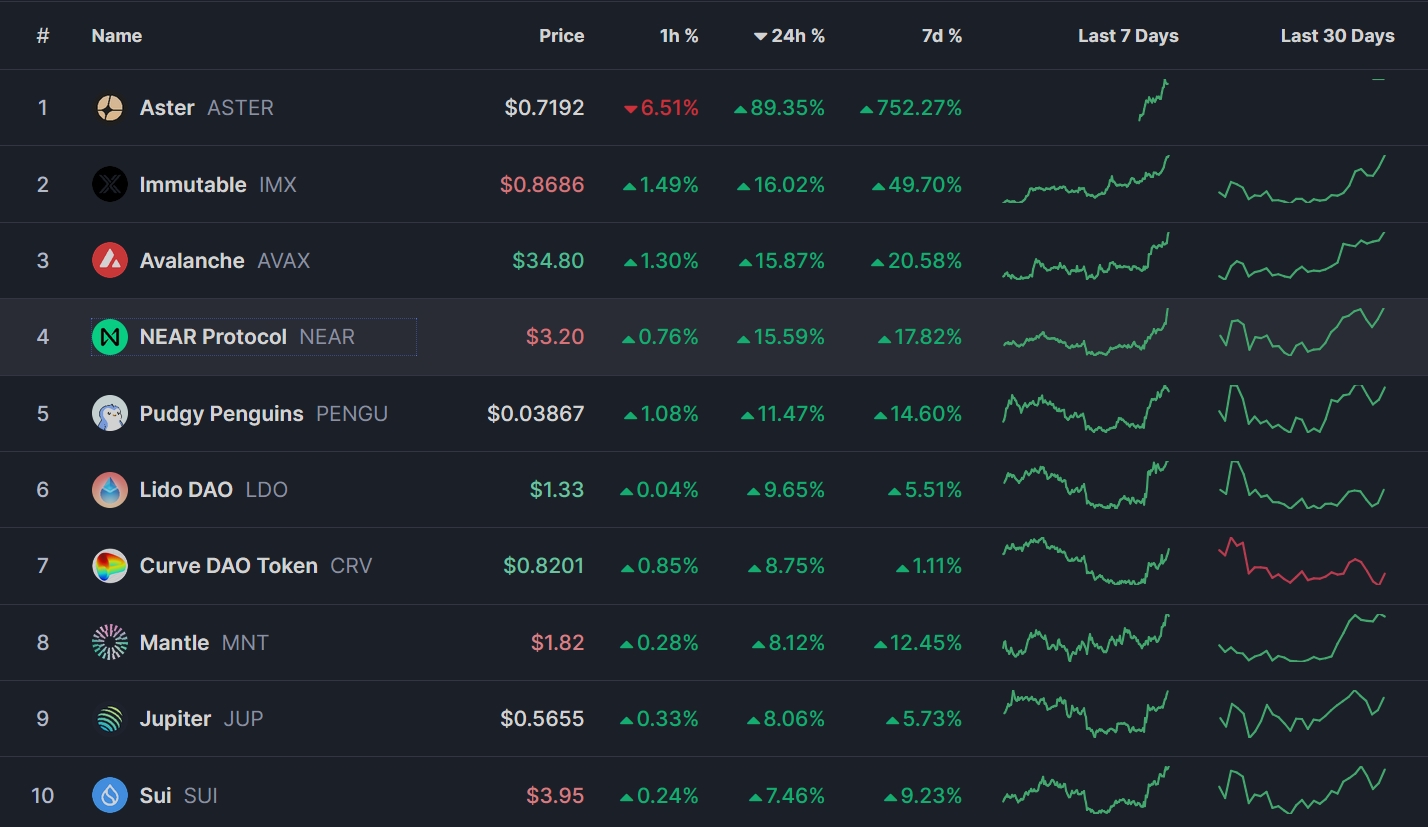The height and width of the screenshot is (827, 1428).
Task: Sort by the 7d % column header
Action: (941, 36)
